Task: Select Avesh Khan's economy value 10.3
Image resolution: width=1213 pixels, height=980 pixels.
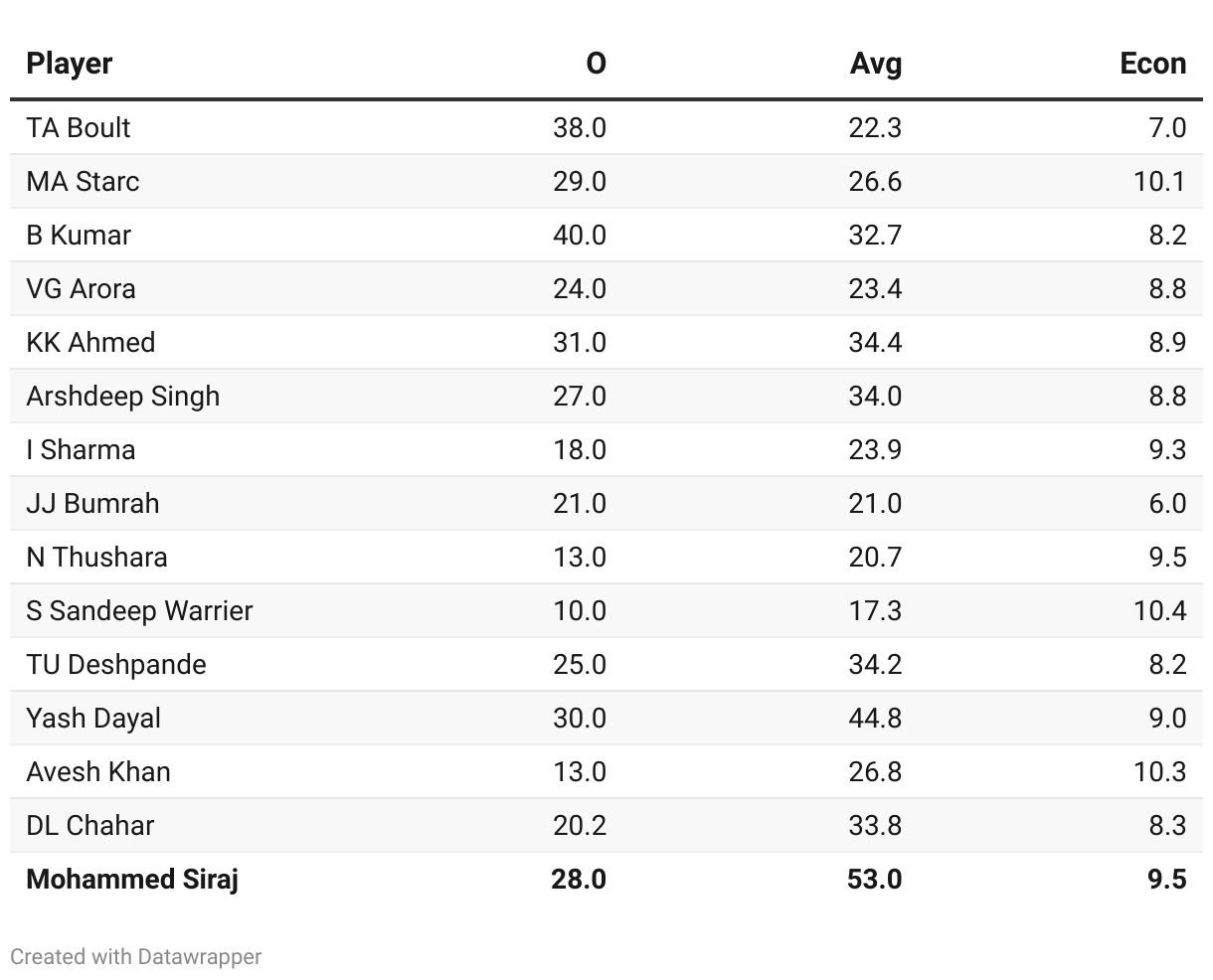Action: coord(1159,771)
